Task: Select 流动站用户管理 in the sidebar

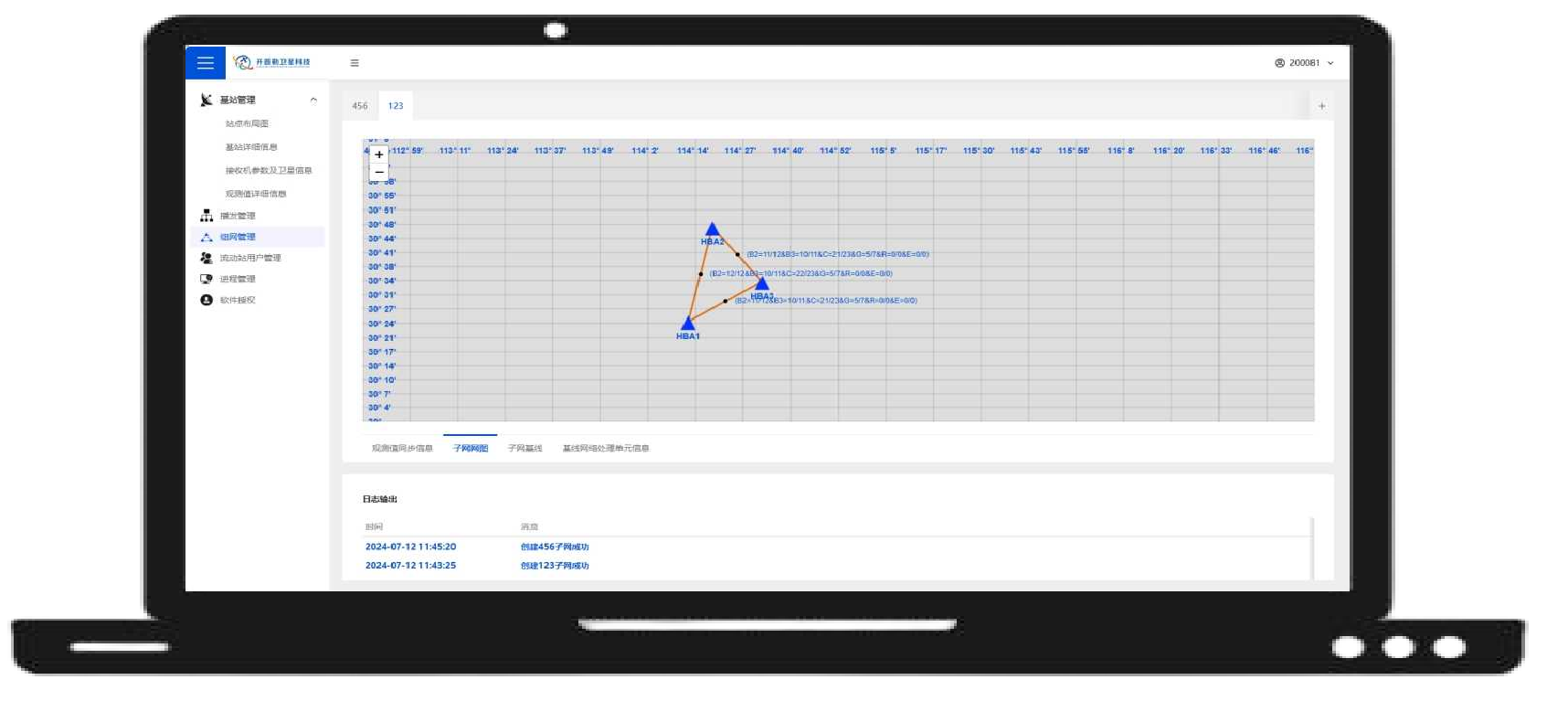Action: [x=250, y=258]
